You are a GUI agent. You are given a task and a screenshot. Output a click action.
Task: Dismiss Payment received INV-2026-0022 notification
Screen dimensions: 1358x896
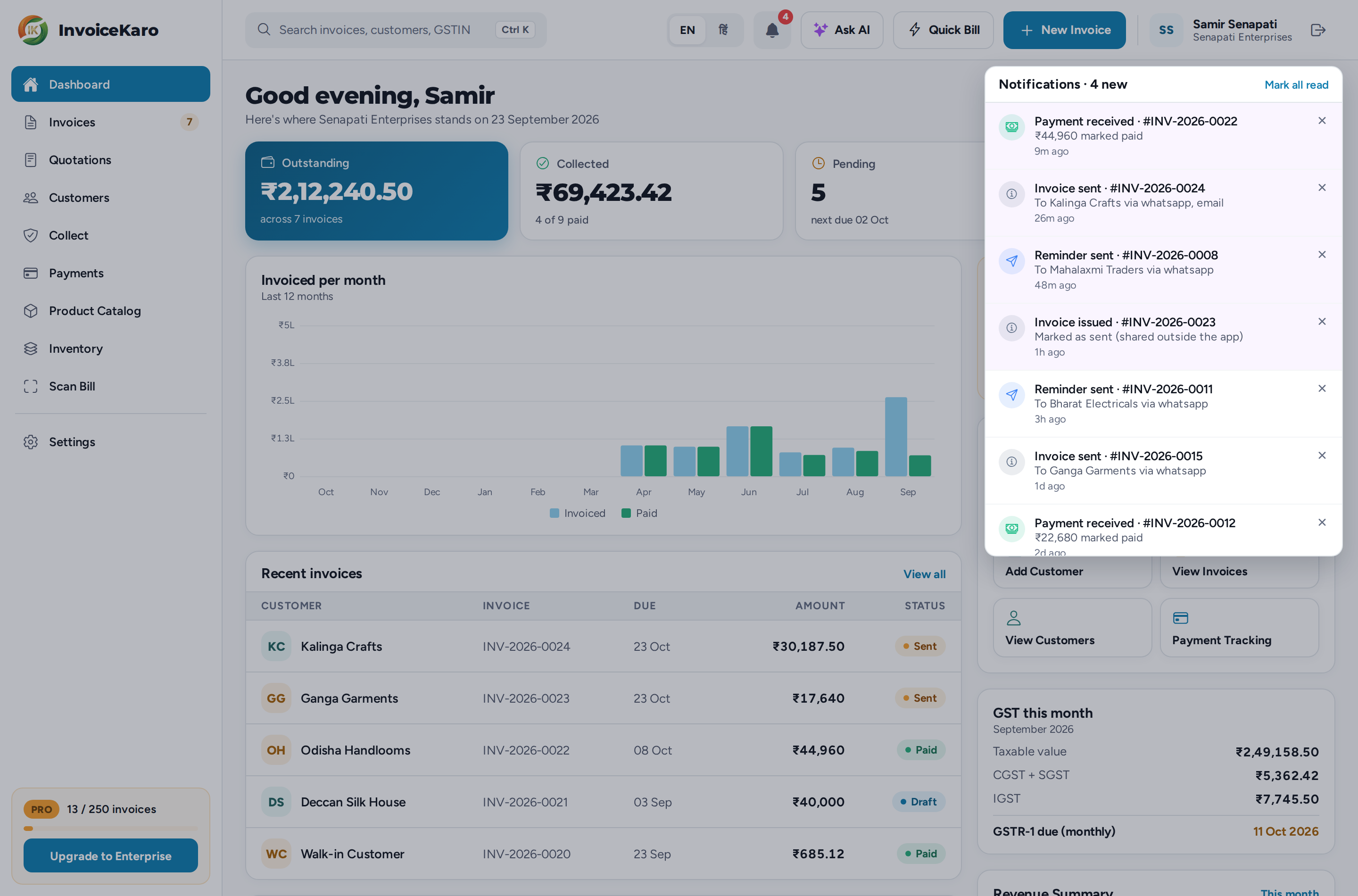(x=1321, y=121)
